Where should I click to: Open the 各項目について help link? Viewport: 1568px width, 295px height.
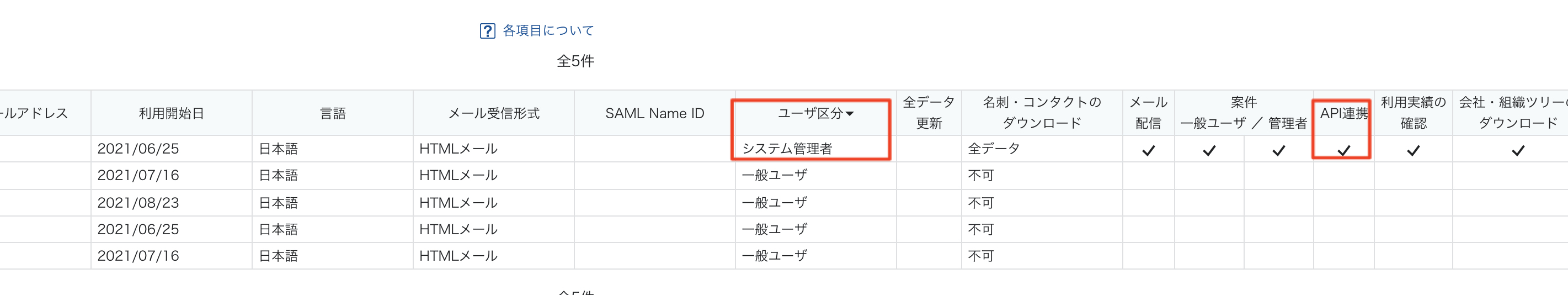(x=548, y=30)
